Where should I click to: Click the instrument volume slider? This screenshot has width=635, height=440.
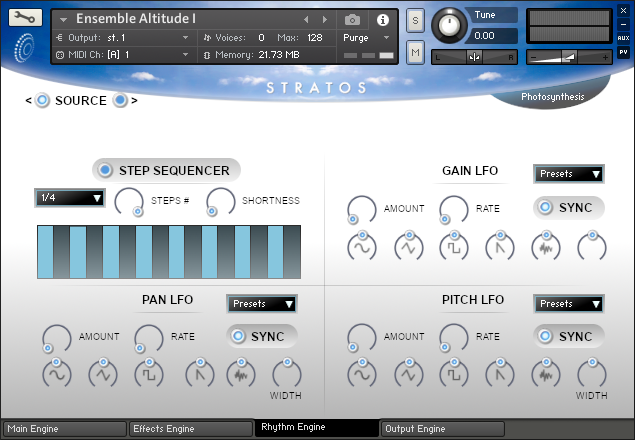pos(569,58)
